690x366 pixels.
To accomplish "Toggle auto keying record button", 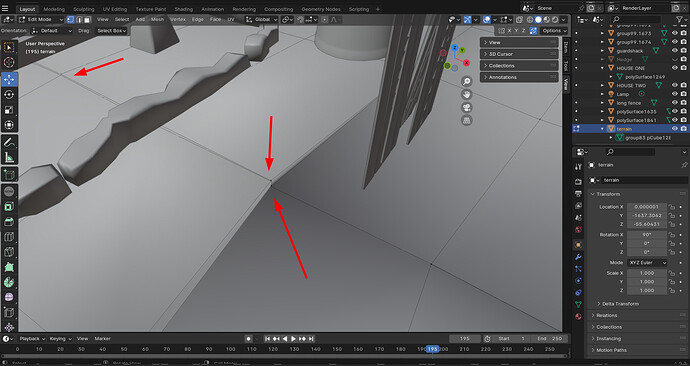I will (x=249, y=339).
